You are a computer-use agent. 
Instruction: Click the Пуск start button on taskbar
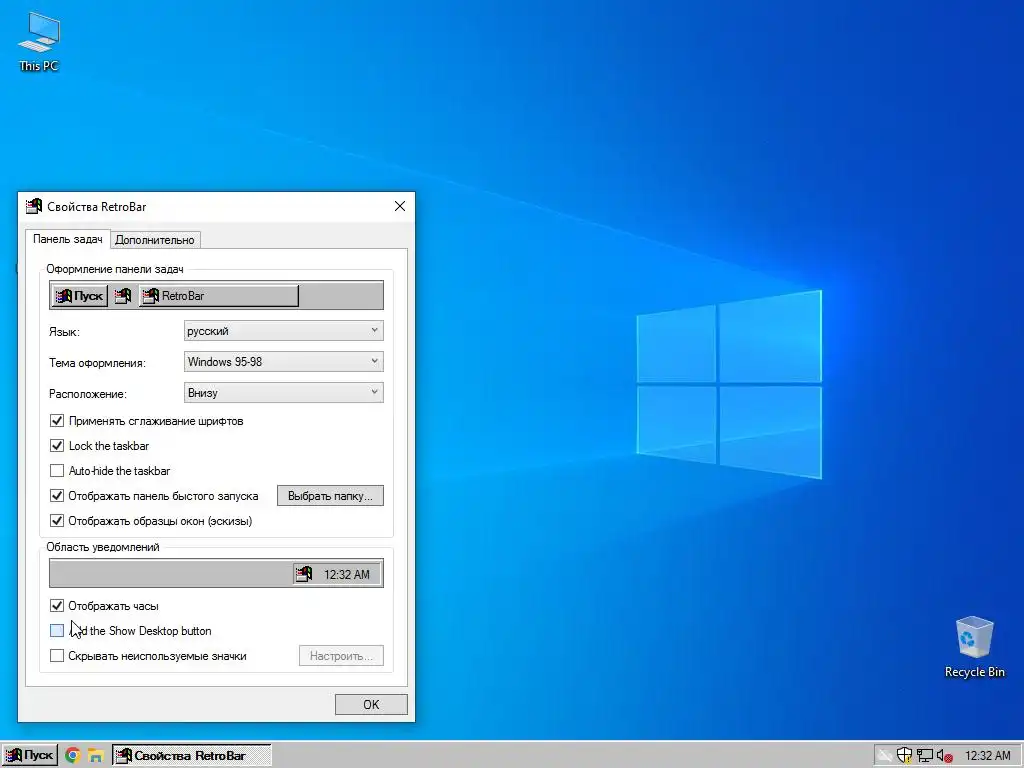30,756
